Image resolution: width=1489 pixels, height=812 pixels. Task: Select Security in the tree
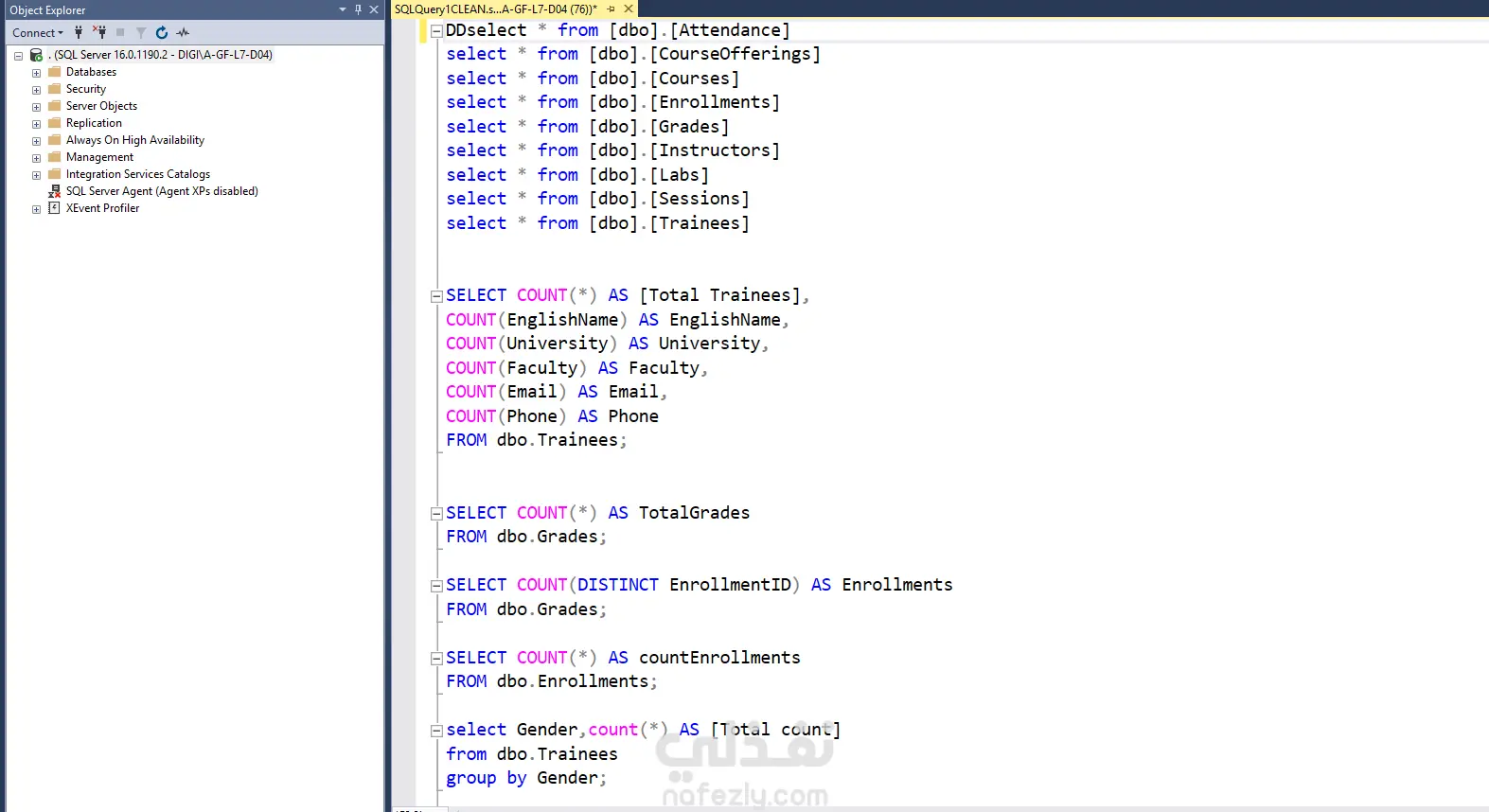[x=86, y=89]
